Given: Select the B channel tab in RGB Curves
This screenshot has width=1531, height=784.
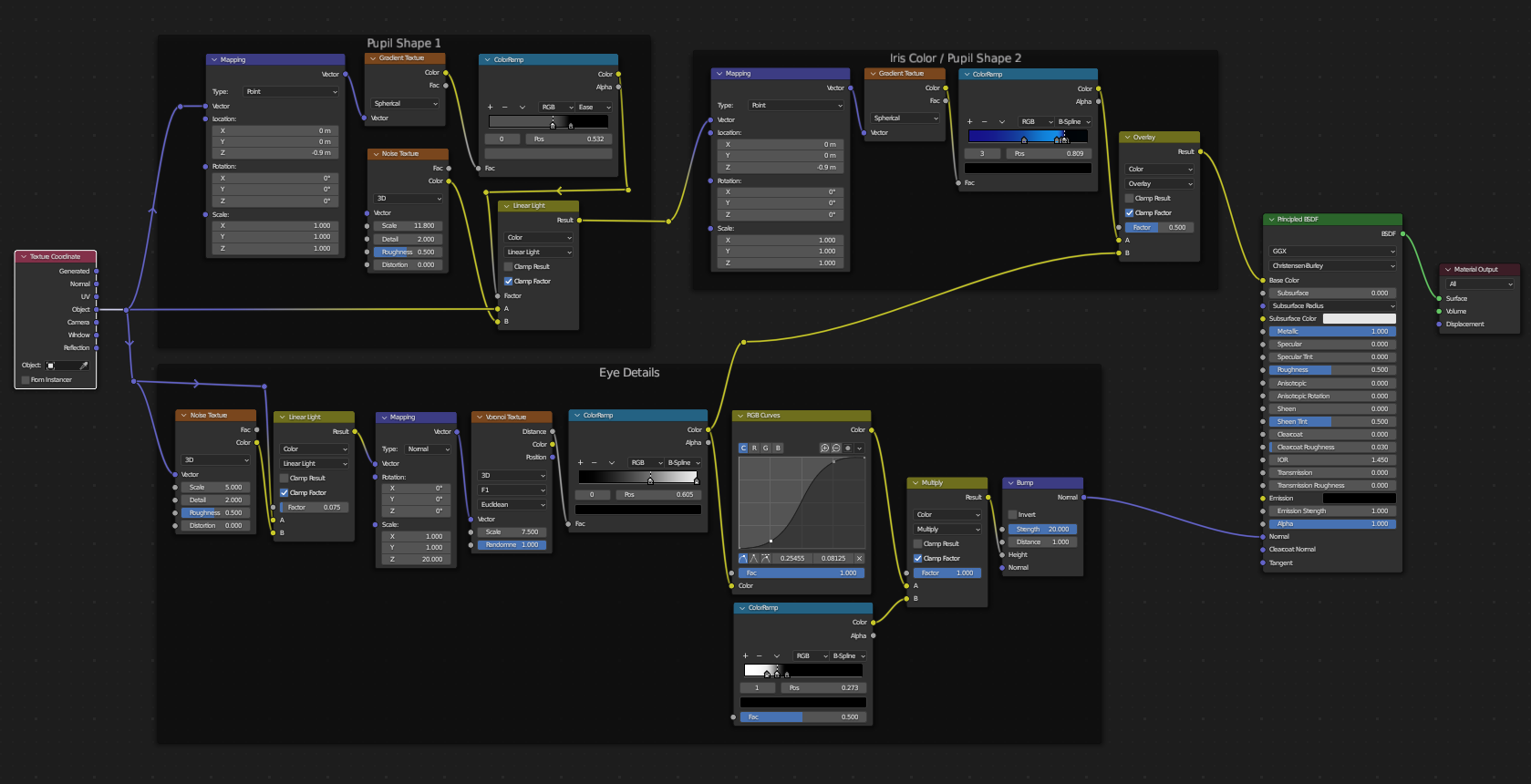Looking at the screenshot, I should (778, 449).
